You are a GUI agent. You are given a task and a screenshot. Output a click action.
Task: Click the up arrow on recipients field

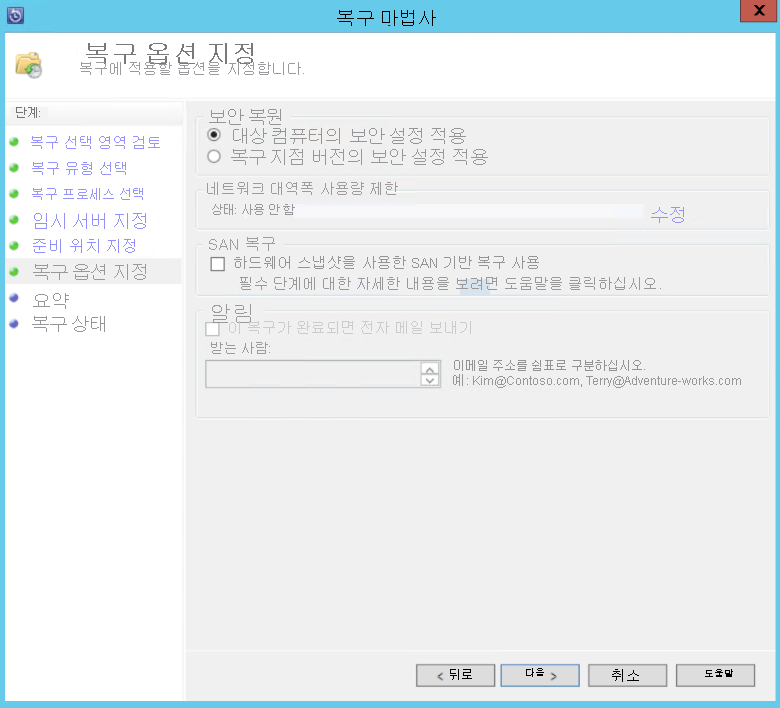(x=430, y=369)
